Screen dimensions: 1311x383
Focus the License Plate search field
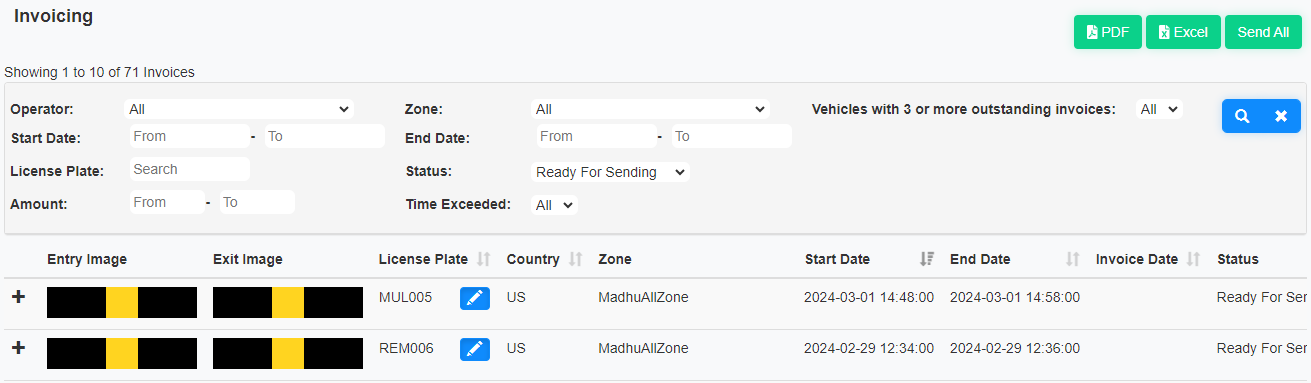point(189,169)
